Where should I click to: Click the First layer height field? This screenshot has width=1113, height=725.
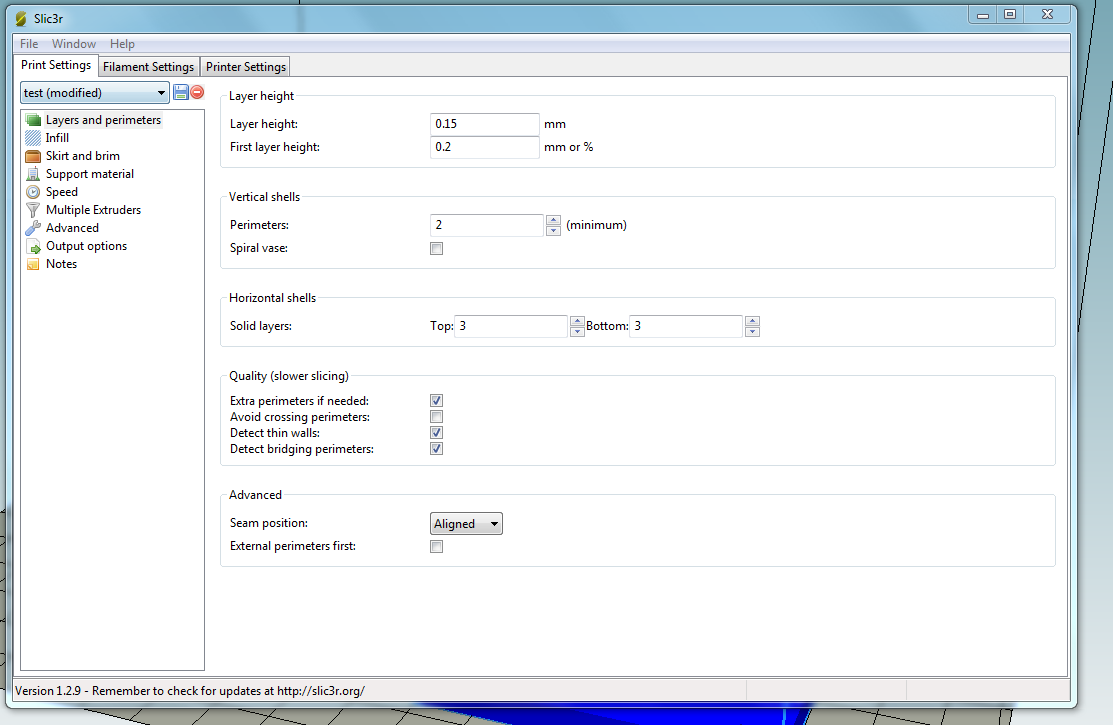pyautogui.click(x=485, y=147)
